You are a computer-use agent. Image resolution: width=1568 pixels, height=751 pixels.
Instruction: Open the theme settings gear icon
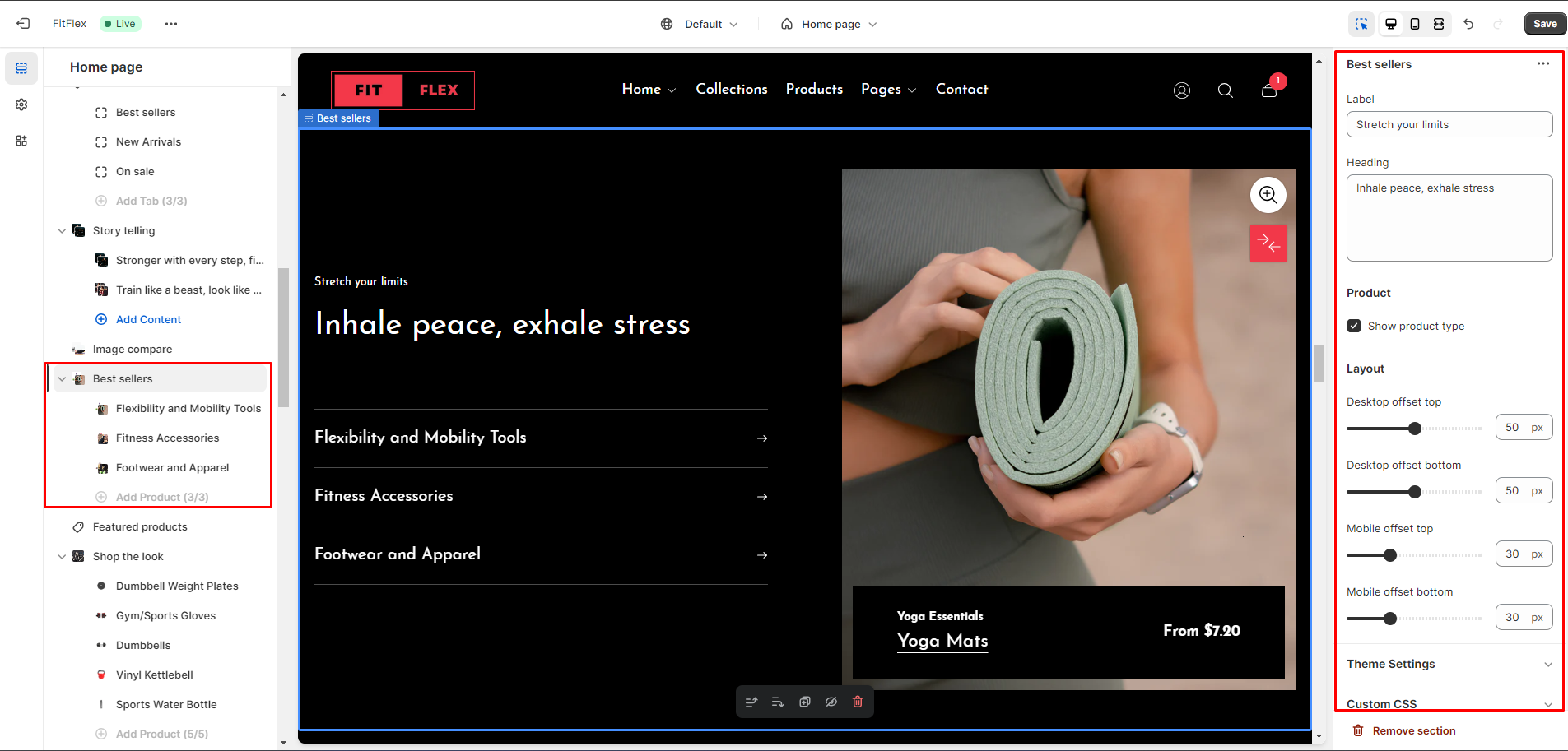(21, 104)
